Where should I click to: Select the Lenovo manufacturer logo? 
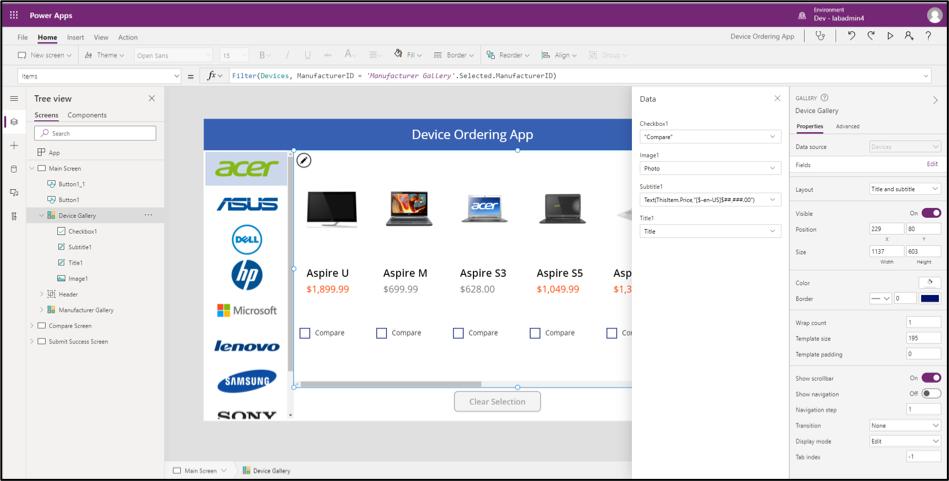247,346
